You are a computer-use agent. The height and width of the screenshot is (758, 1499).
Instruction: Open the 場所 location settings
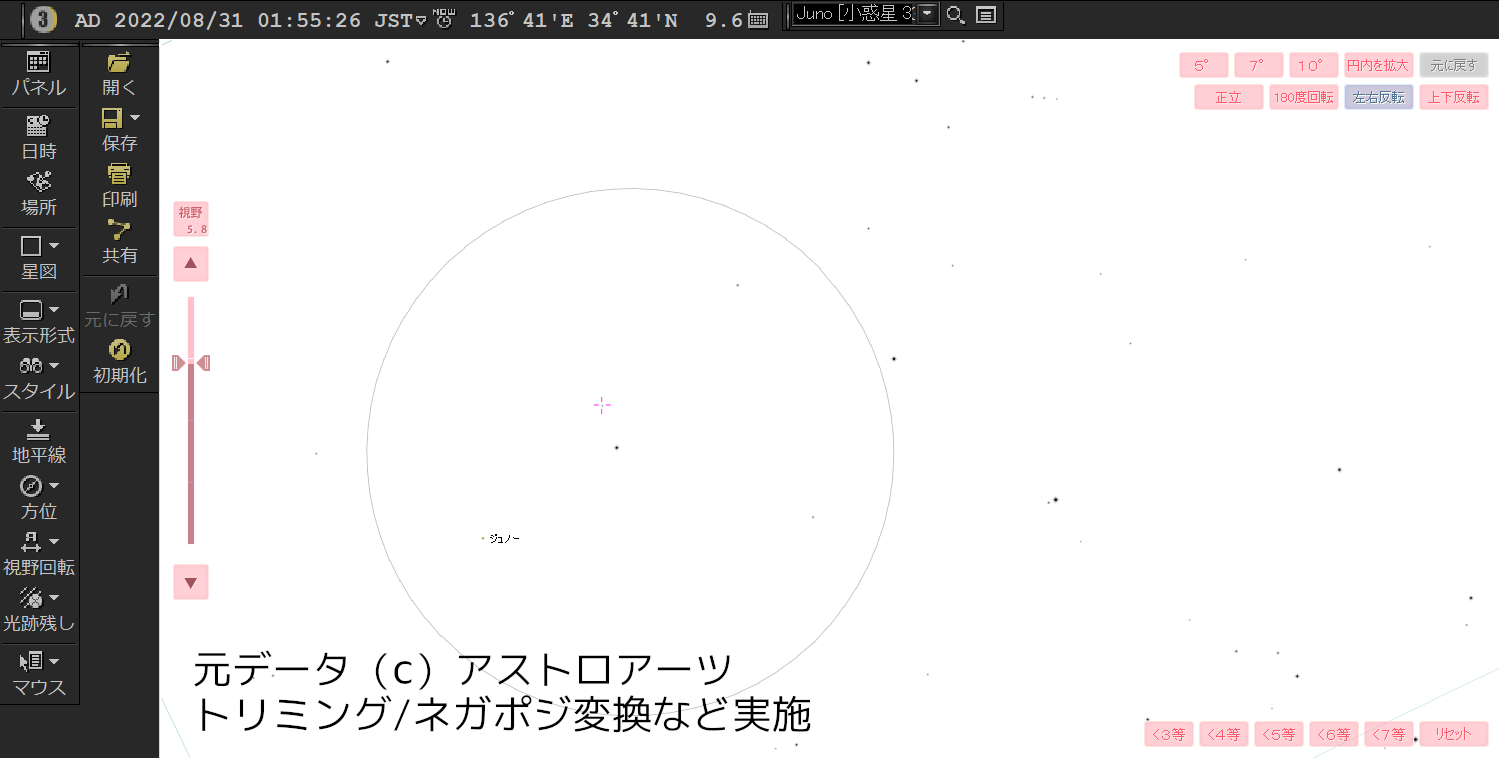click(x=39, y=194)
